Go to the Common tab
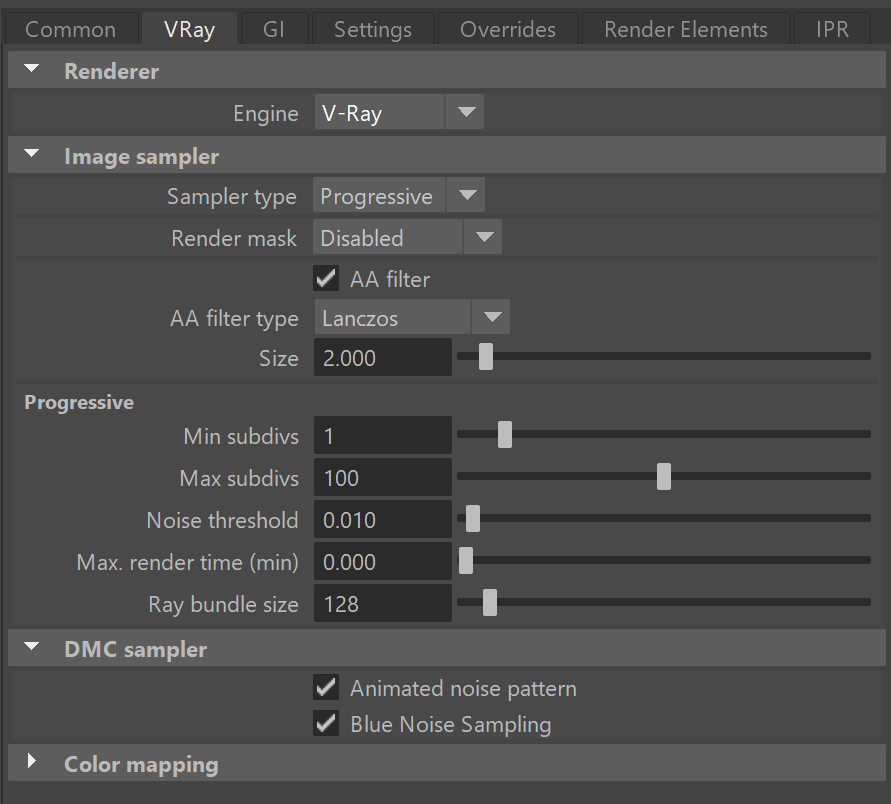891x804 pixels. (x=71, y=29)
